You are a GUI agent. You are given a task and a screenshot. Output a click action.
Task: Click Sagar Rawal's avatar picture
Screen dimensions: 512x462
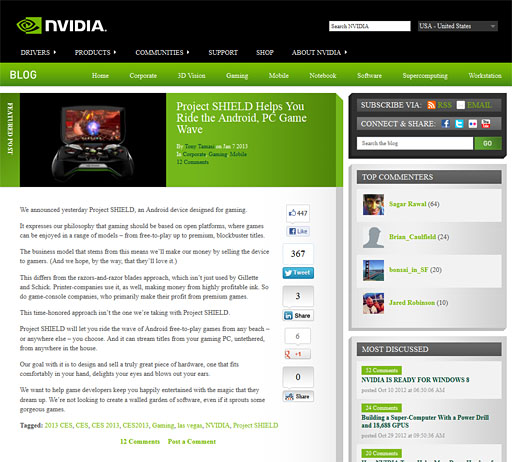coord(373,204)
